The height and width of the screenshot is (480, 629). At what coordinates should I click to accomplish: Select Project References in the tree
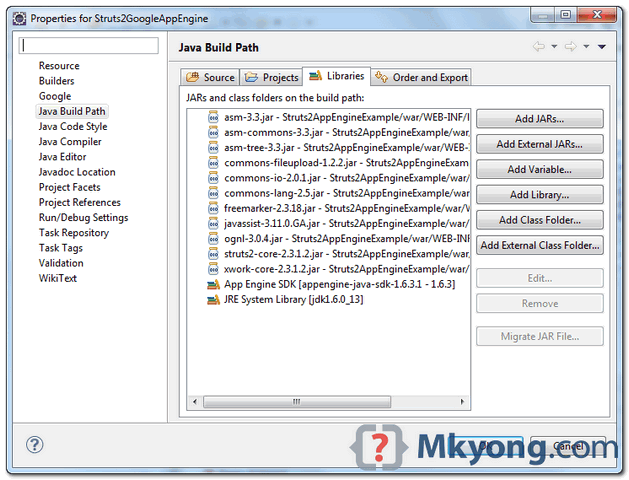(x=80, y=203)
